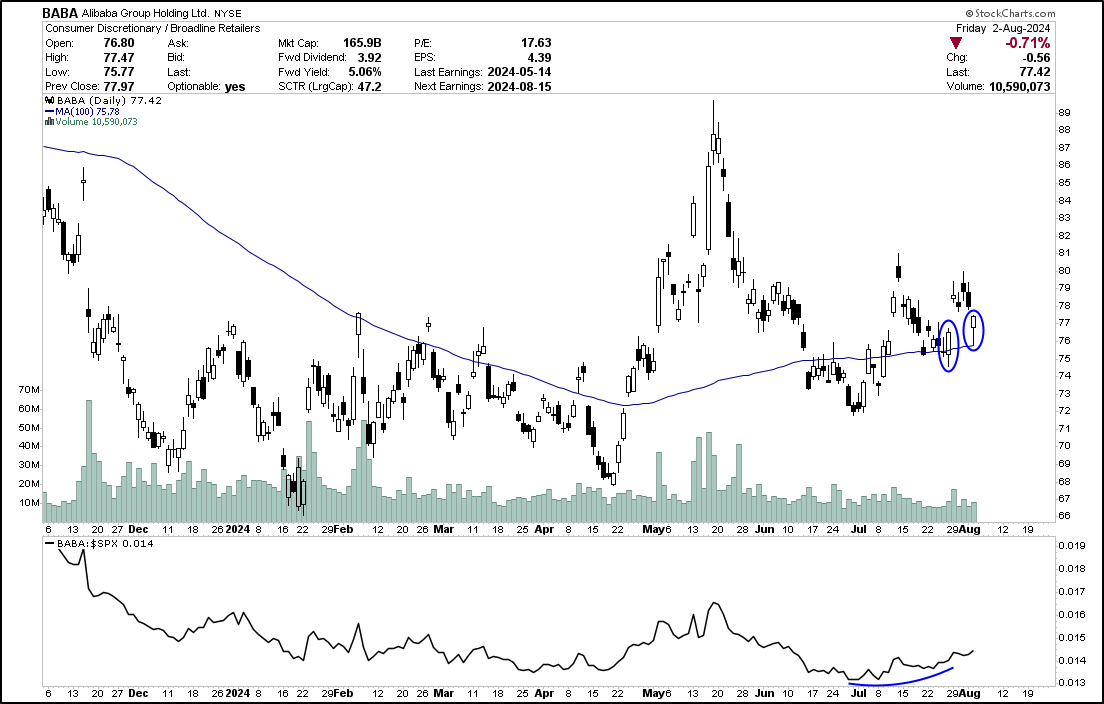Click the Optionable value yes
Viewport: 1104px width, 704px height.
coord(234,87)
